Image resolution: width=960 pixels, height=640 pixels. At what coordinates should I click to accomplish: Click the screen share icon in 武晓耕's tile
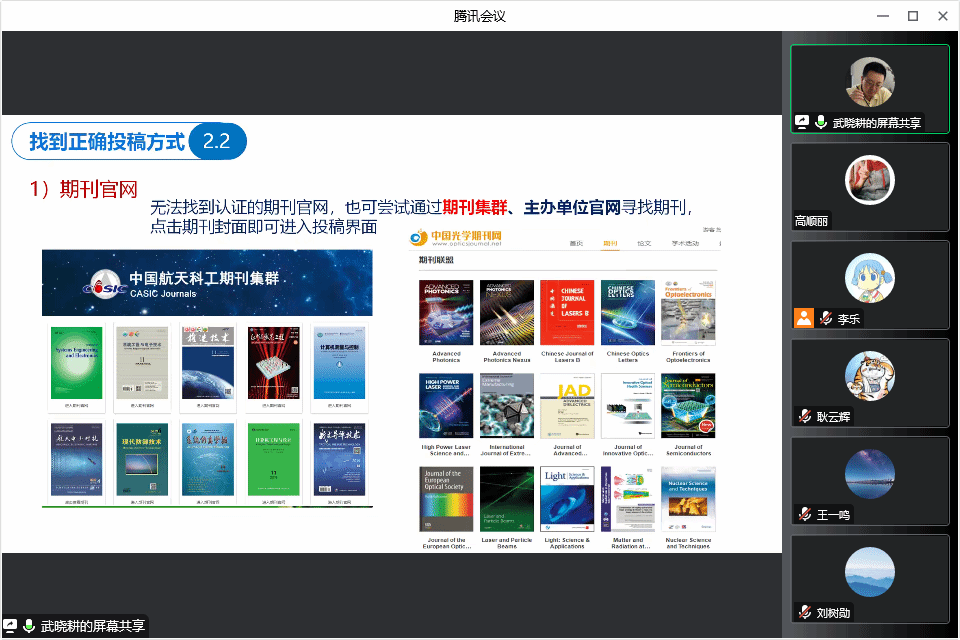point(802,122)
